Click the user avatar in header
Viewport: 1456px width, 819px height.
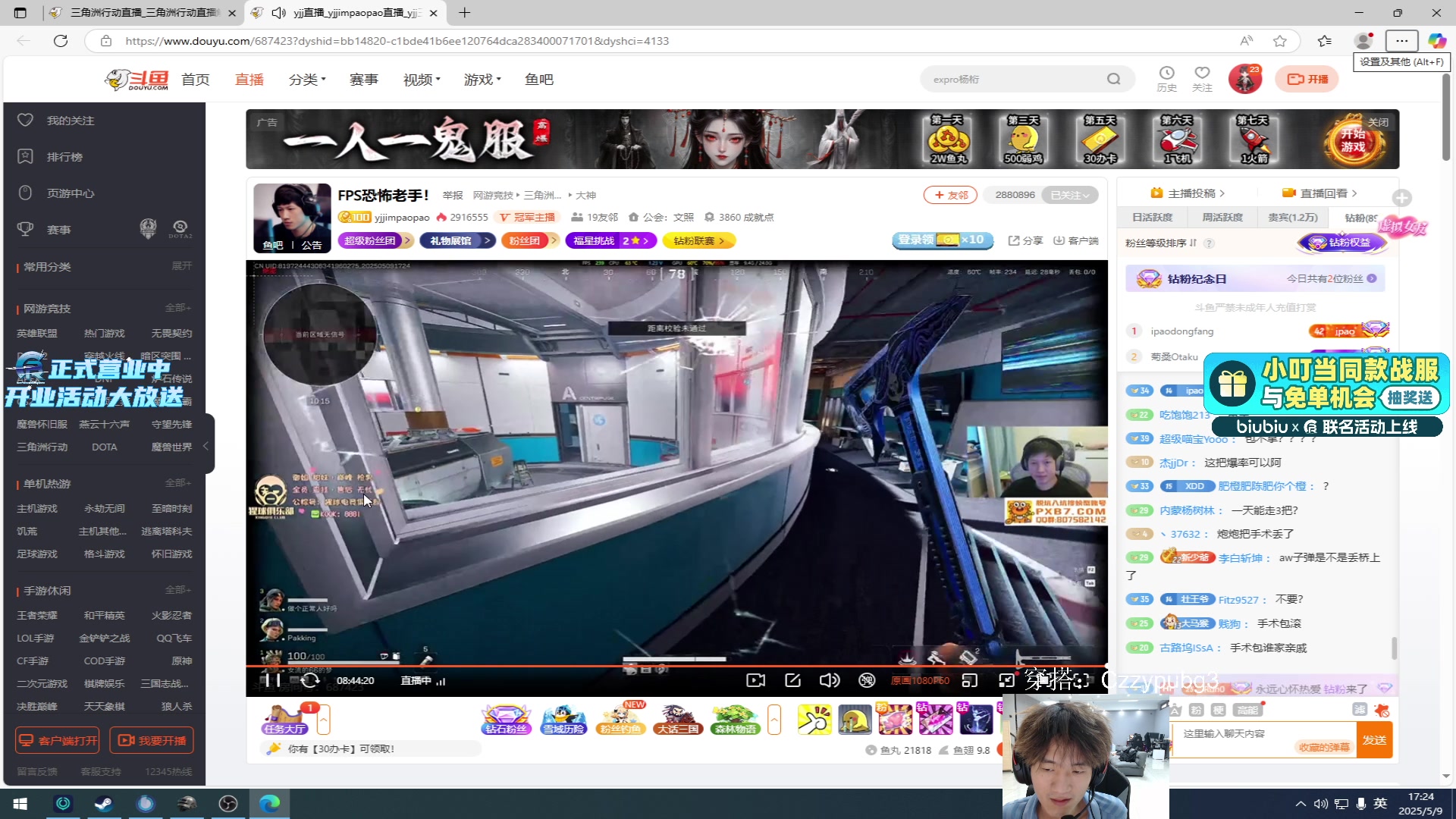pyautogui.click(x=1244, y=79)
